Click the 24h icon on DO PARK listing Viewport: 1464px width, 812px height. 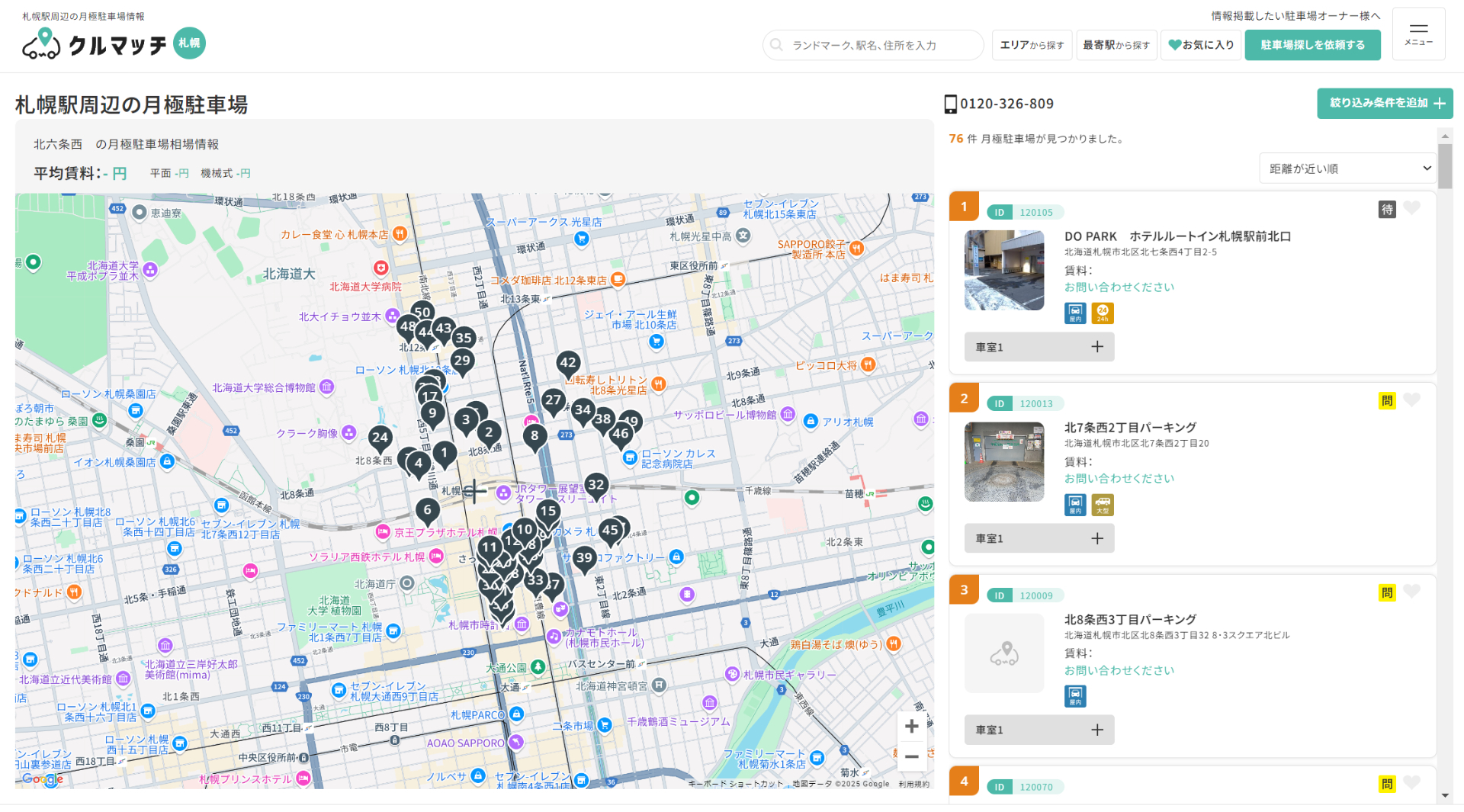(1103, 313)
